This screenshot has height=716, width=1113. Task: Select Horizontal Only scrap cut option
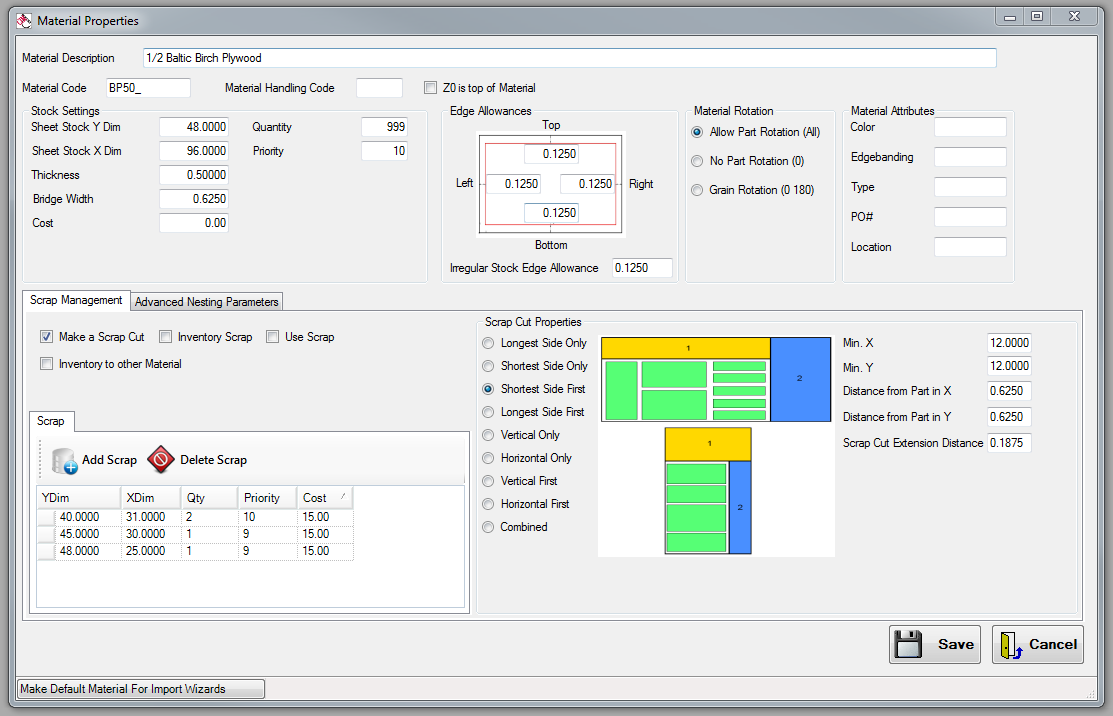coord(488,458)
